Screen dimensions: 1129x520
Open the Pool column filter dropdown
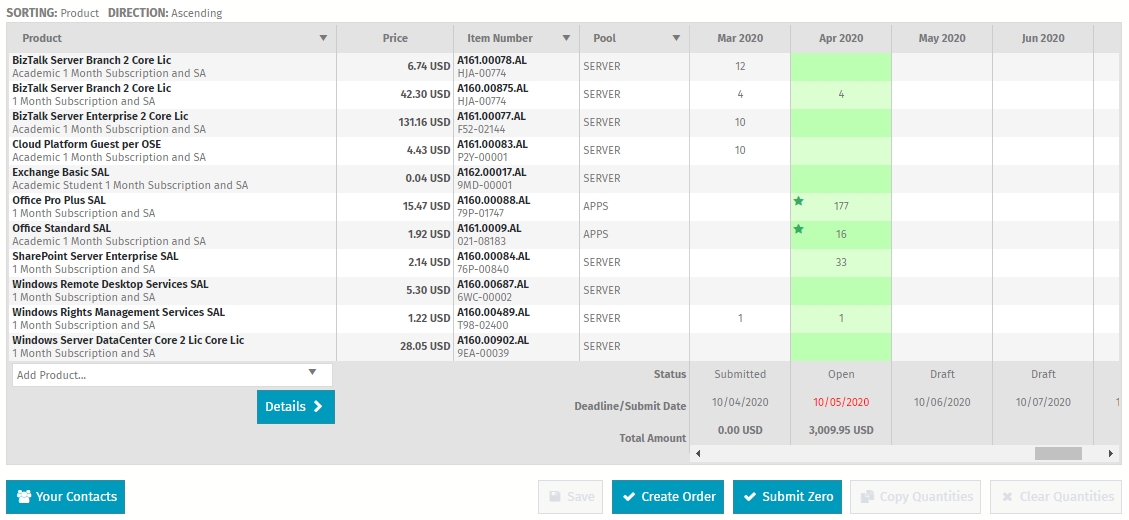tap(676, 38)
